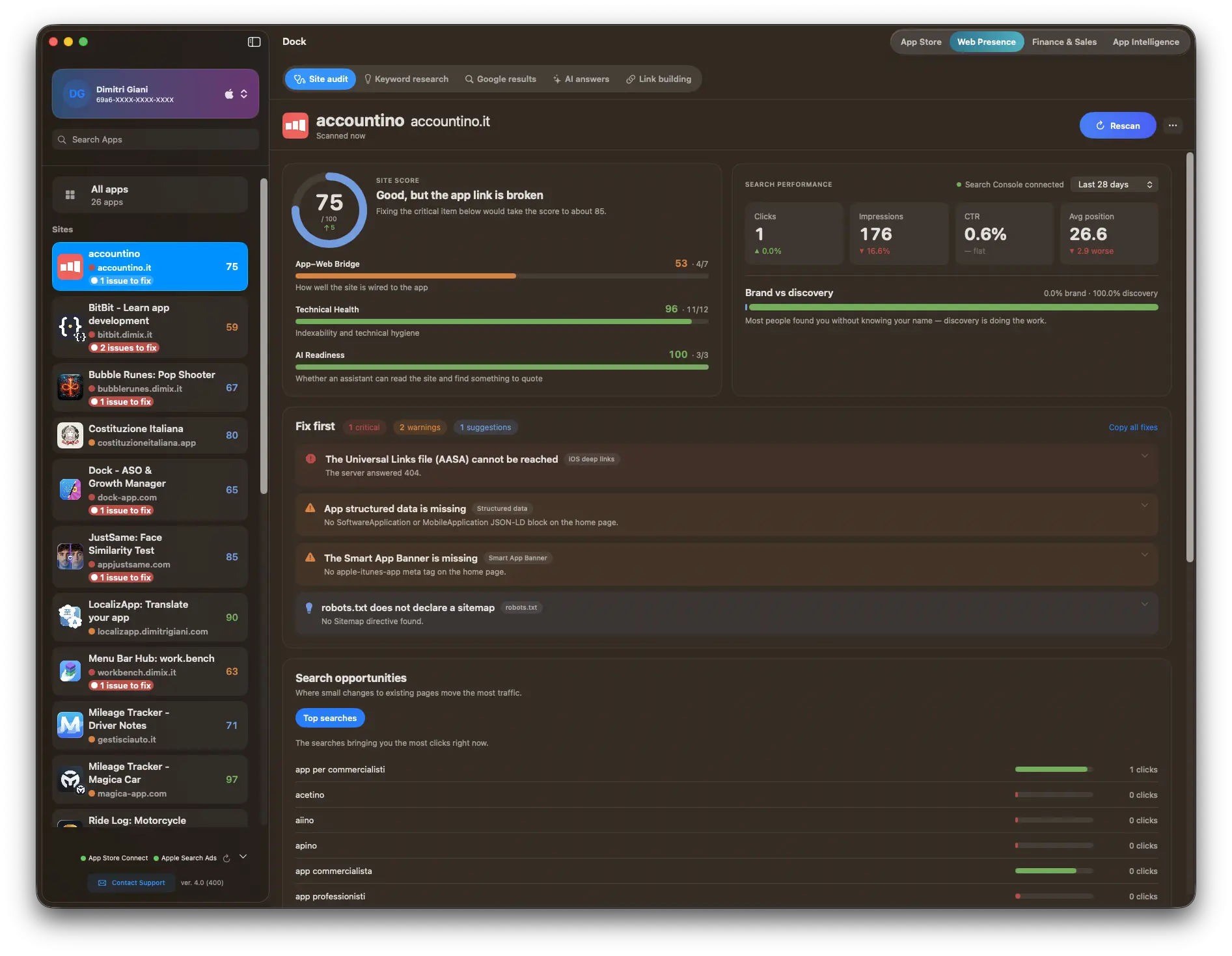Click the Technical Health progress bar
This screenshot has width=1232, height=956.
(502, 321)
